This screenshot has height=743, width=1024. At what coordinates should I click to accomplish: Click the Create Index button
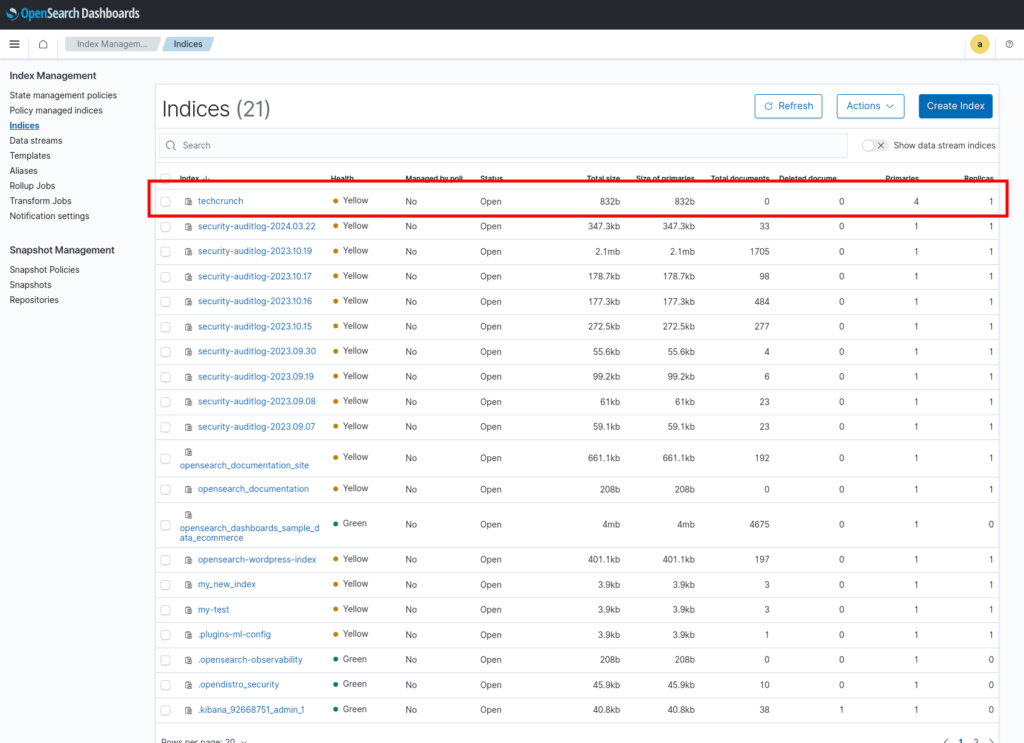point(955,106)
